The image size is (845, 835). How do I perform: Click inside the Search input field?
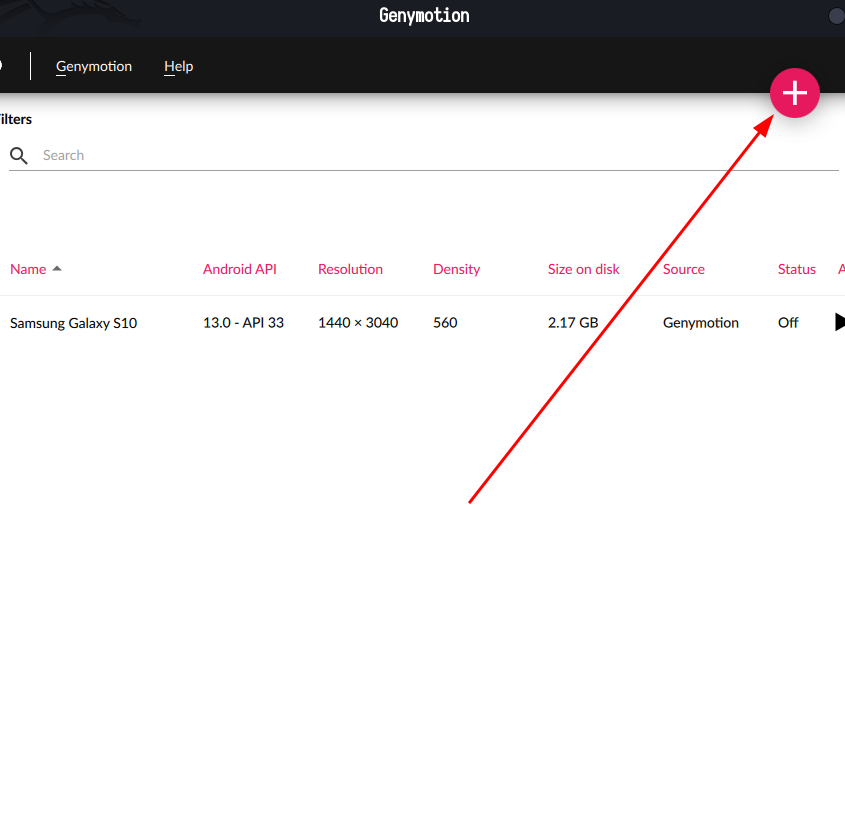click(x=400, y=156)
